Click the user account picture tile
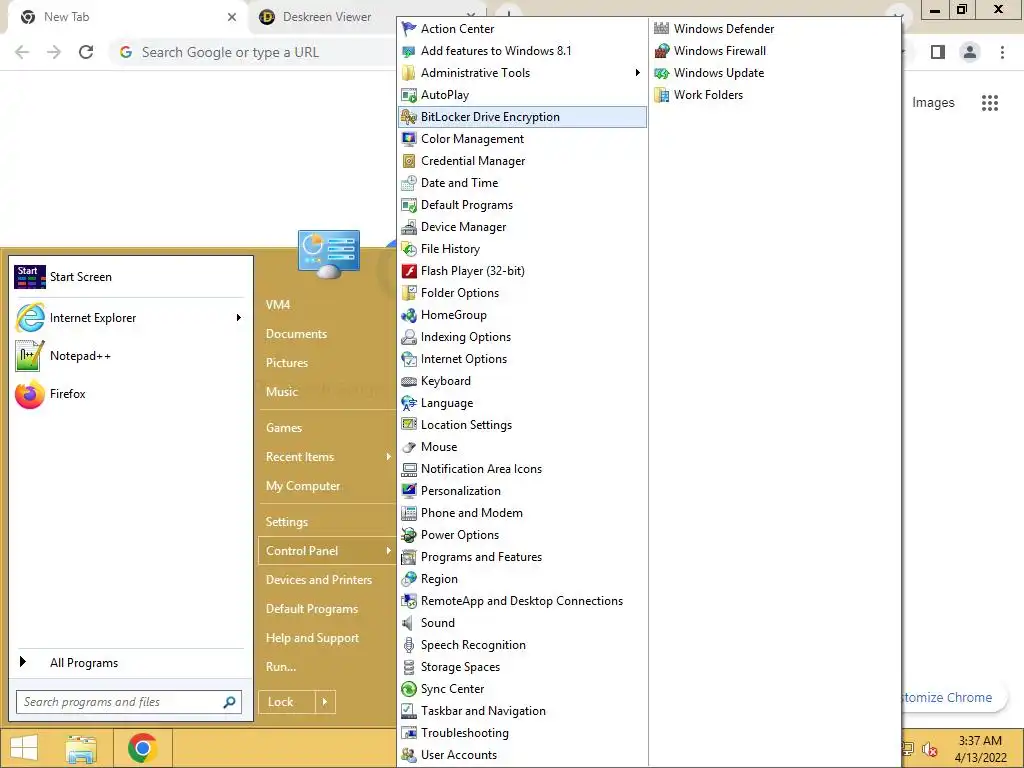This screenshot has height=768, width=1024. (329, 255)
